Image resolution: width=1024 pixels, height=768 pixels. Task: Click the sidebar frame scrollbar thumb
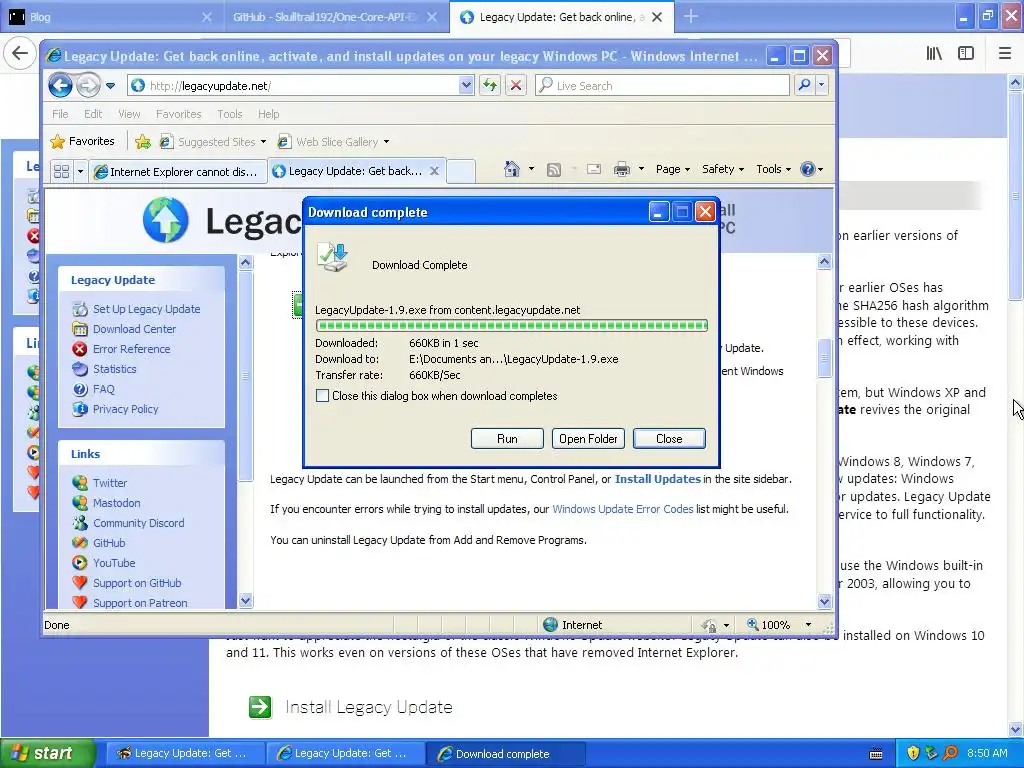pos(246,376)
